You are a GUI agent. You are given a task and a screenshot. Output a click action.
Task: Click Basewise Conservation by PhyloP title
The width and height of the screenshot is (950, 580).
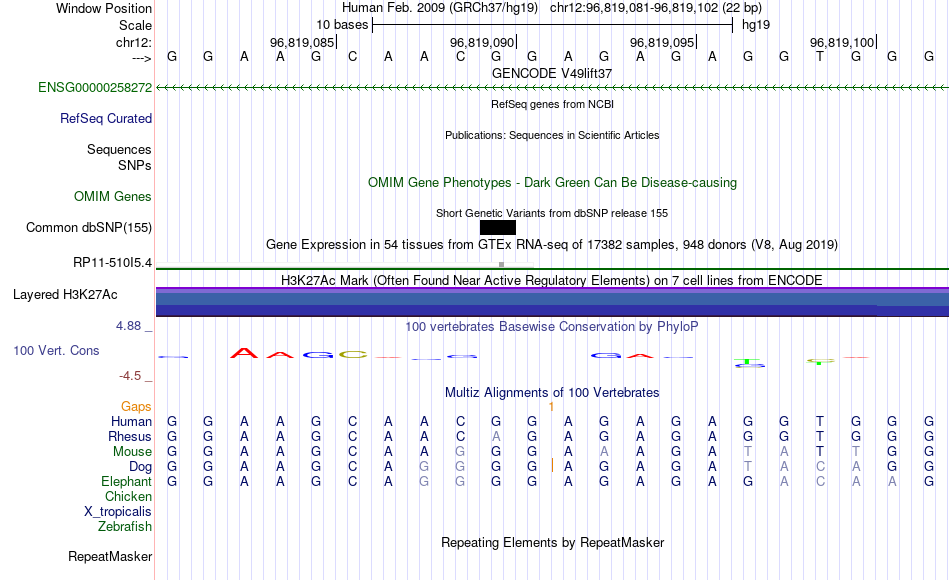(552, 327)
